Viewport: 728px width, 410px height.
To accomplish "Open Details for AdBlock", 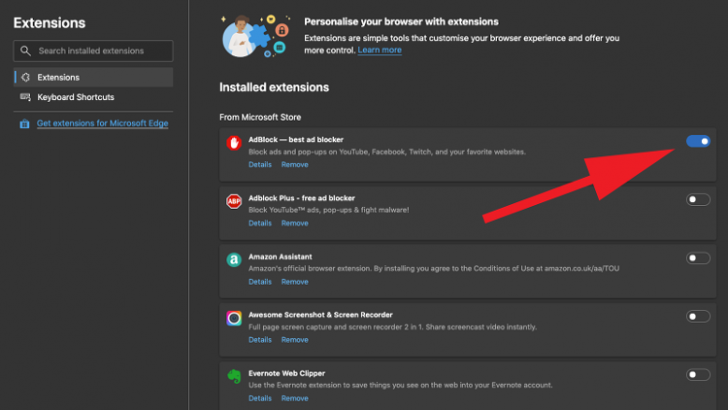I will click(260, 165).
